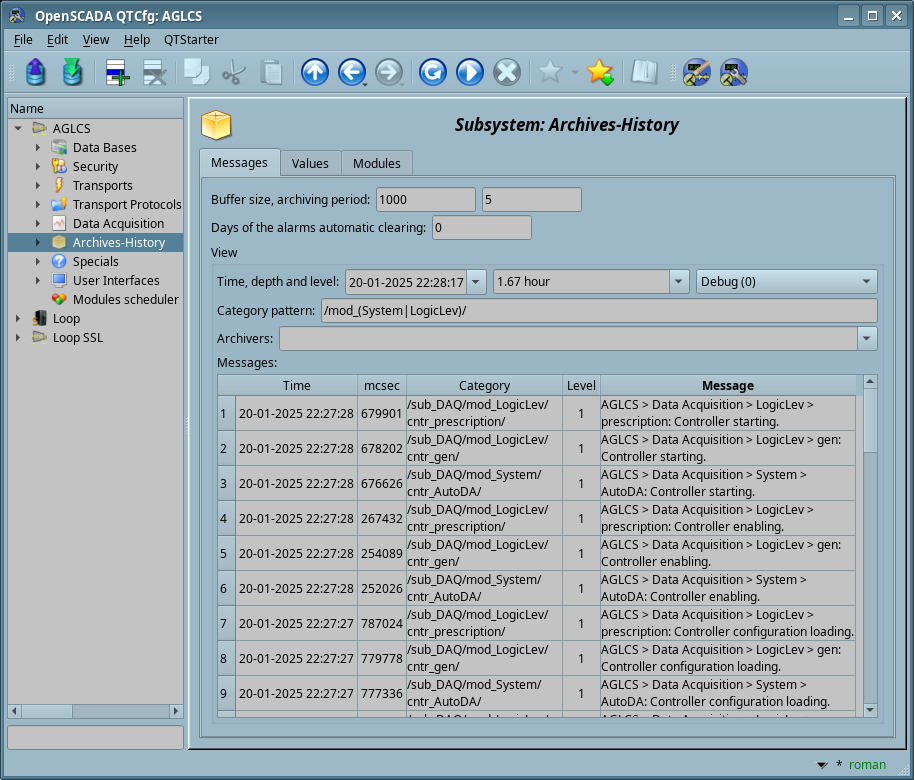Expand the Data Acquisition tree node
This screenshot has height=780, width=914.
point(38,224)
